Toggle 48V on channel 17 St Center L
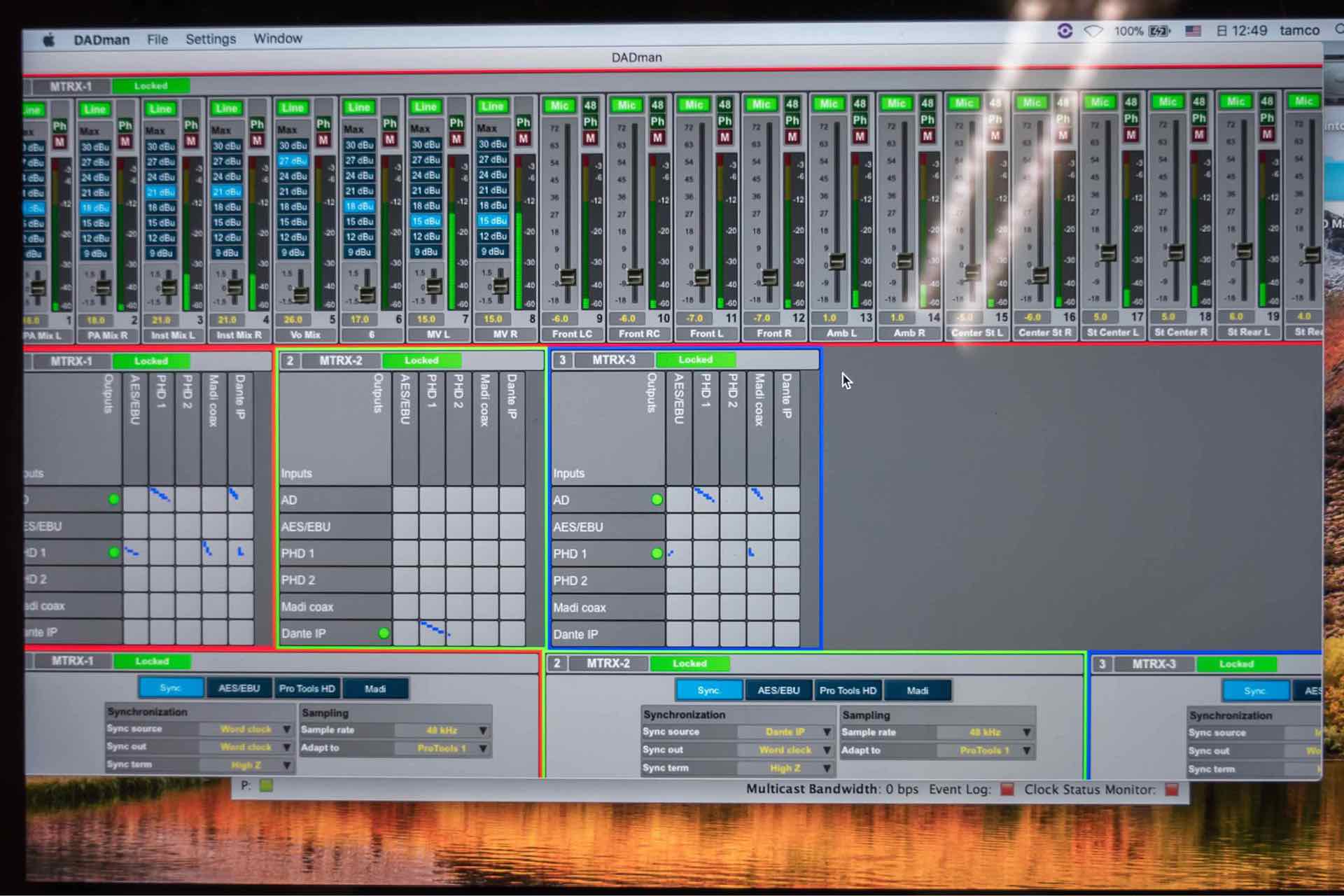Image resolution: width=1344 pixels, height=896 pixels. (1130, 101)
